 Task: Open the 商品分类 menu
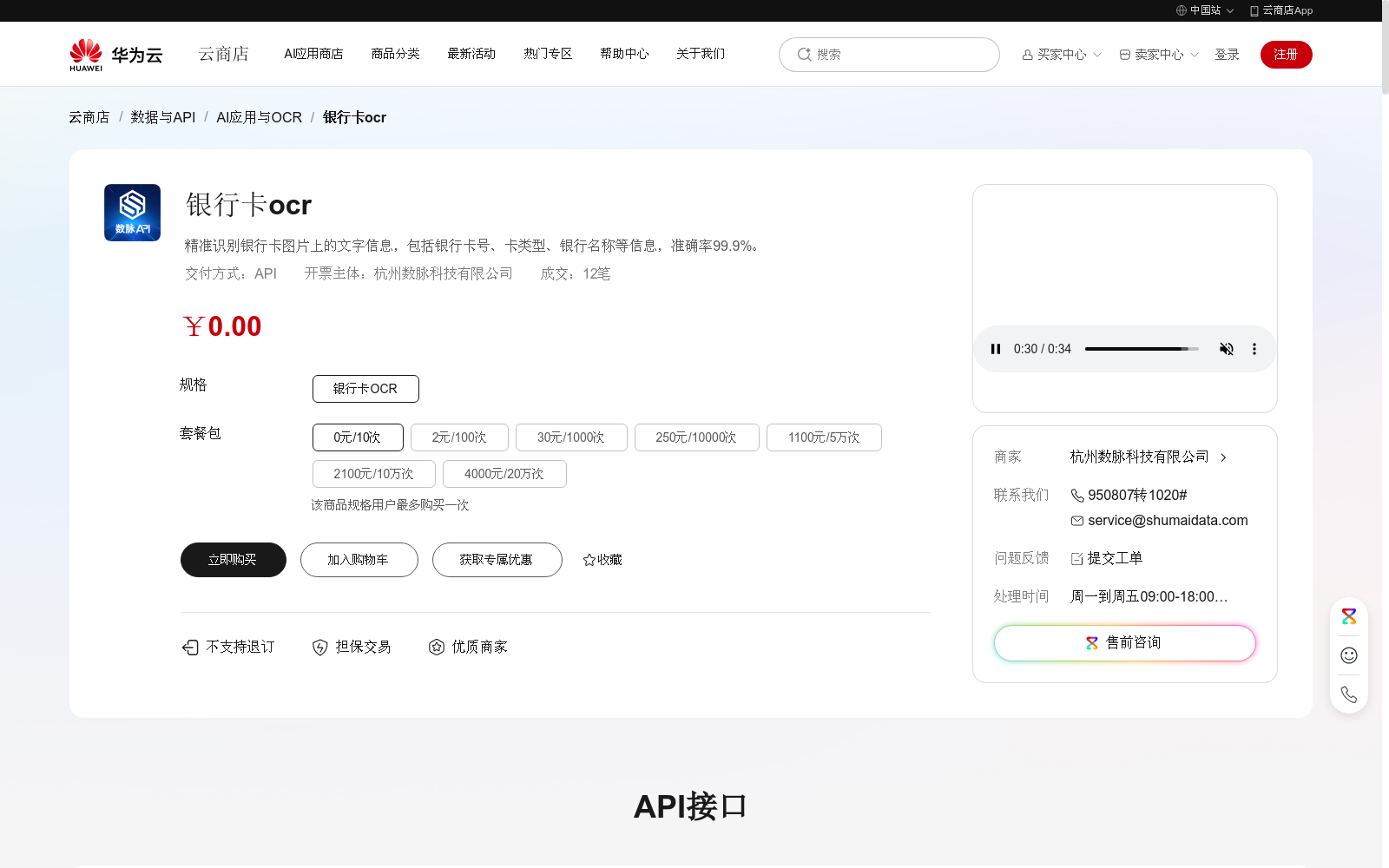[395, 54]
